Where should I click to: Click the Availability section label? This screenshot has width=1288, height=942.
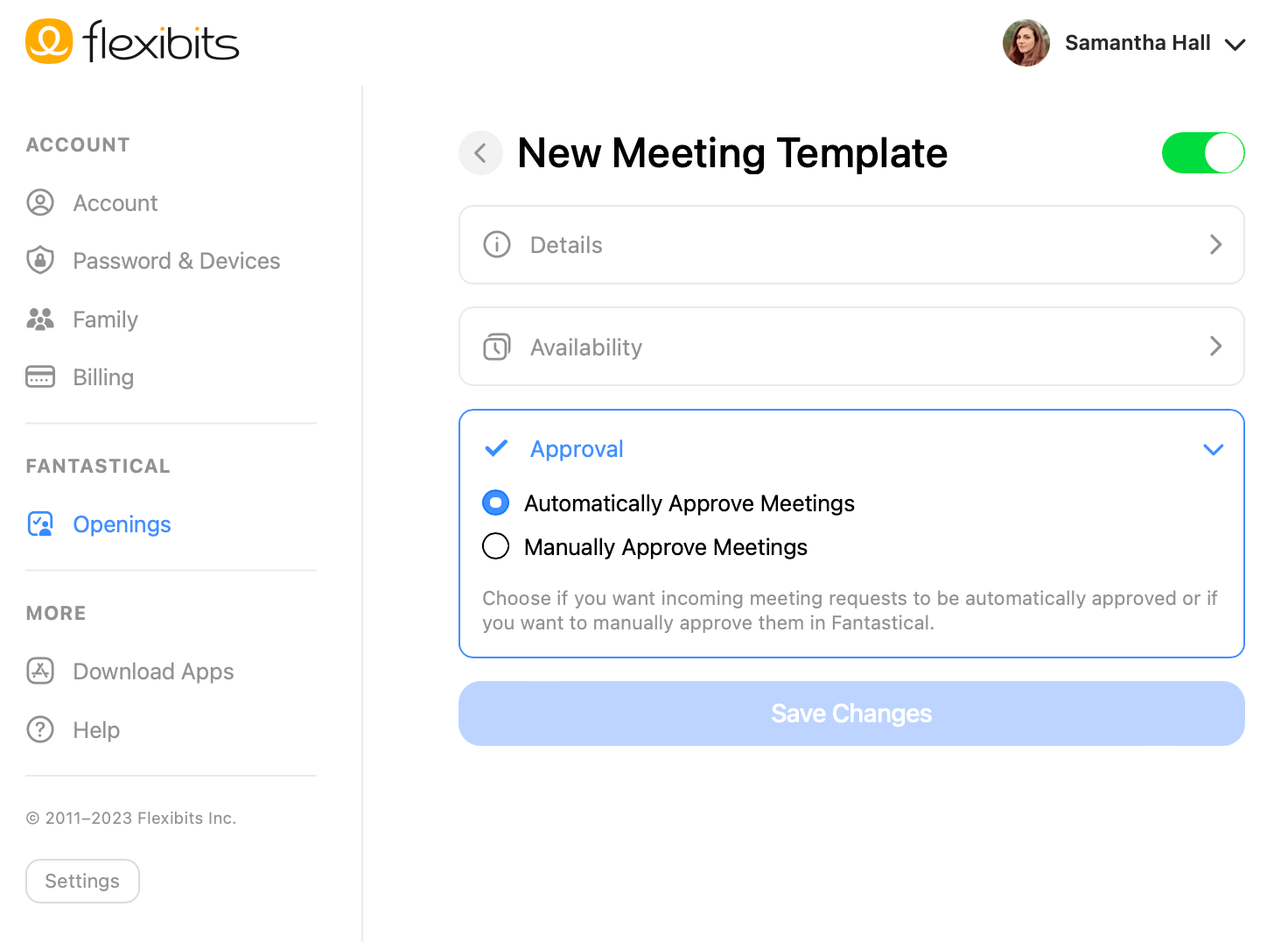[x=586, y=348]
